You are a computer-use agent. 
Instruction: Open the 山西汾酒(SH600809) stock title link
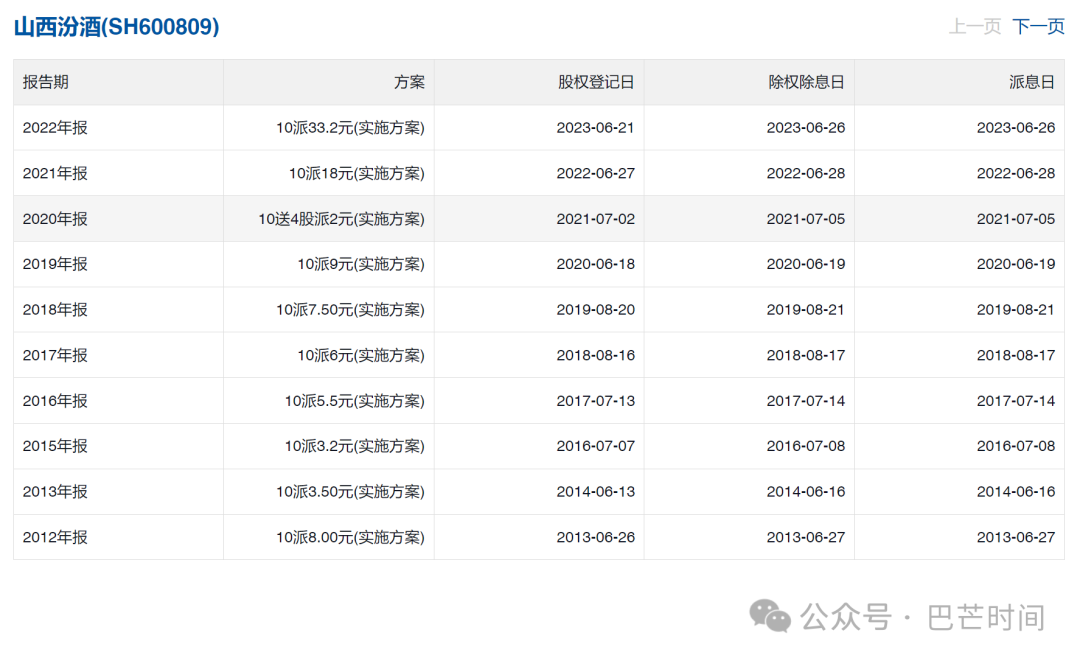click(116, 27)
